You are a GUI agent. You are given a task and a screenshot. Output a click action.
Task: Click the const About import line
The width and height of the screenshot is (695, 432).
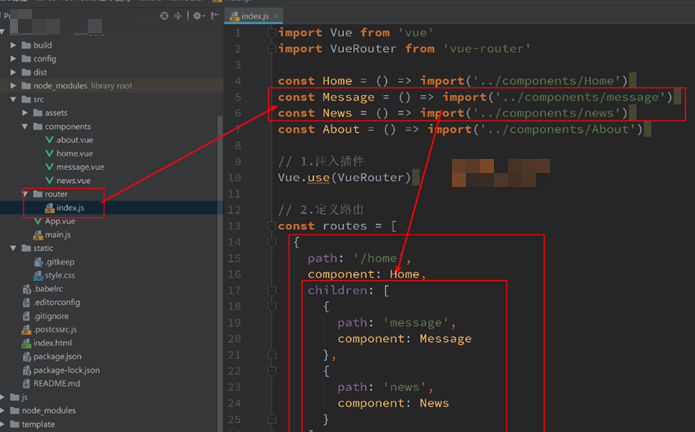click(460, 129)
